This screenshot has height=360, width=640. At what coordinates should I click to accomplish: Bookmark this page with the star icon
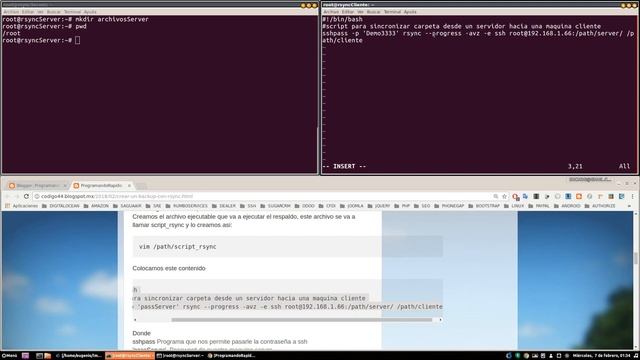tap(504, 196)
